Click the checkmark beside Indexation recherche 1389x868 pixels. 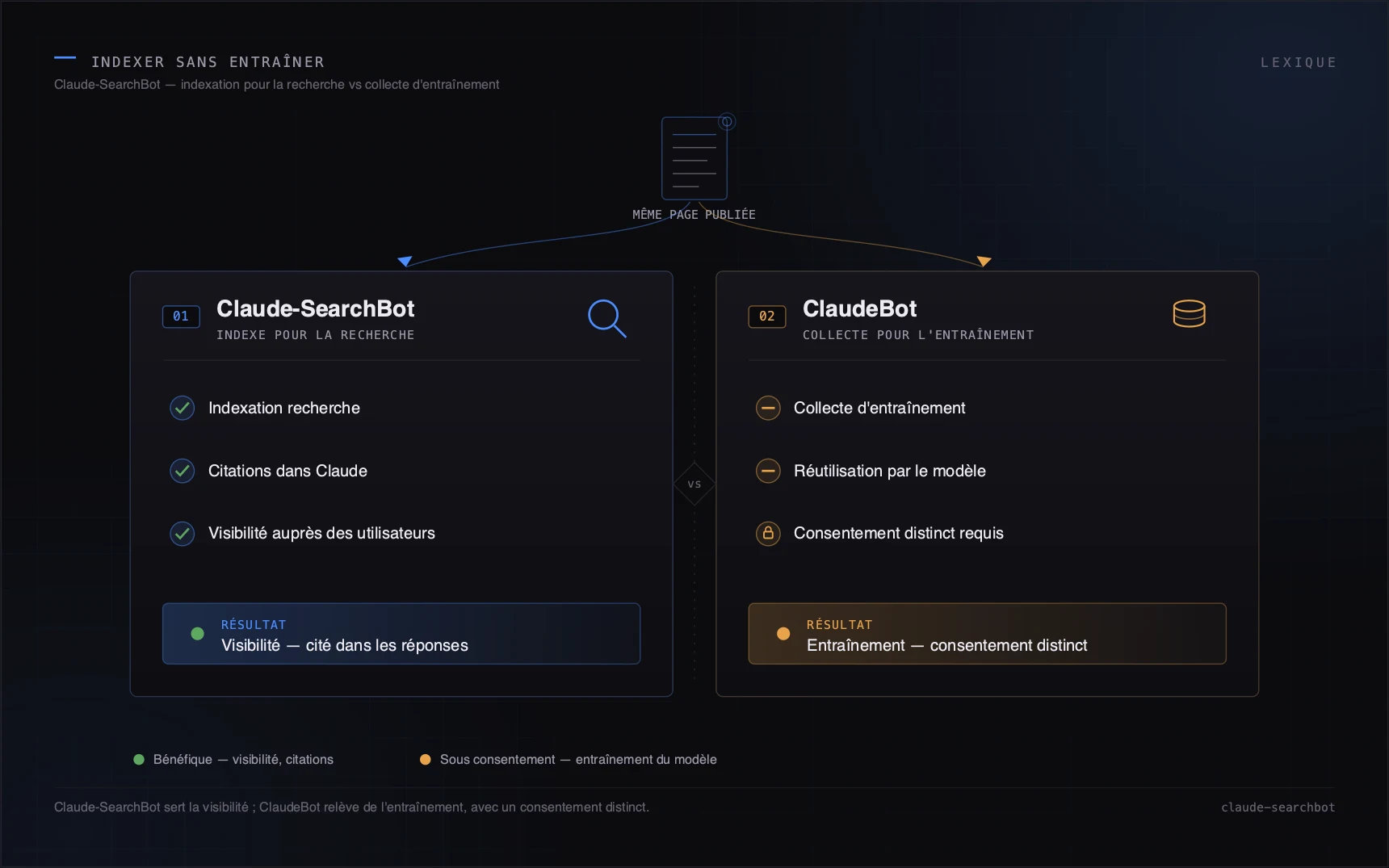tap(183, 408)
